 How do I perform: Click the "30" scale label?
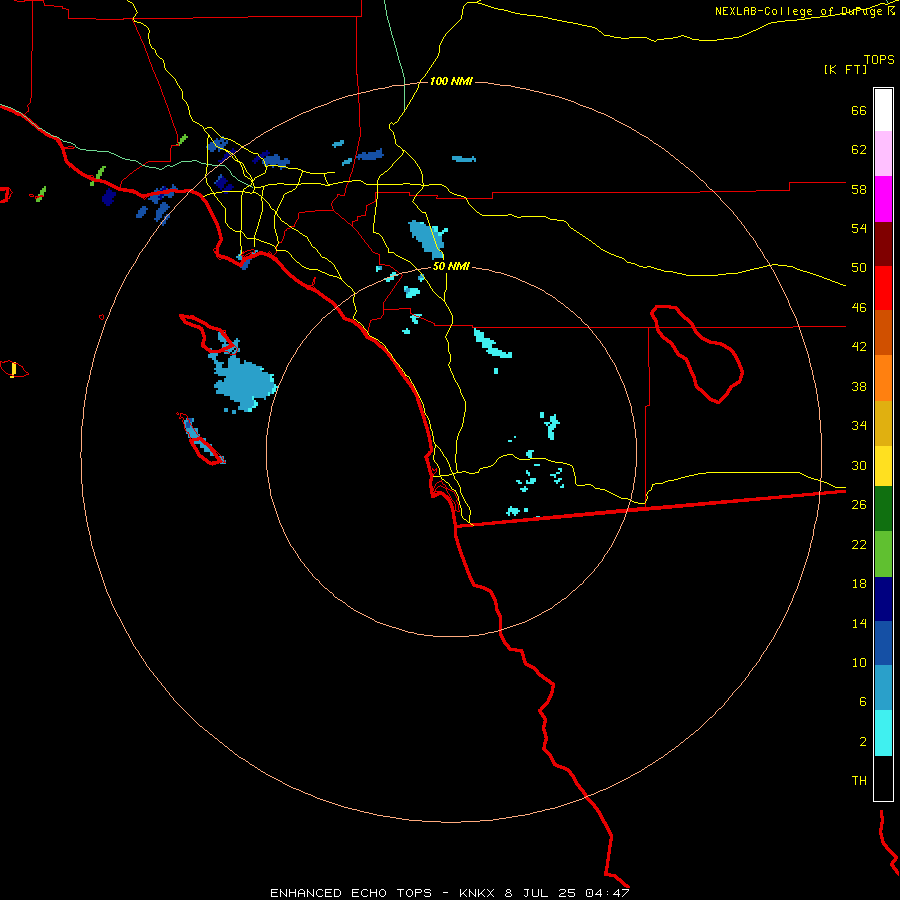pyautogui.click(x=859, y=465)
